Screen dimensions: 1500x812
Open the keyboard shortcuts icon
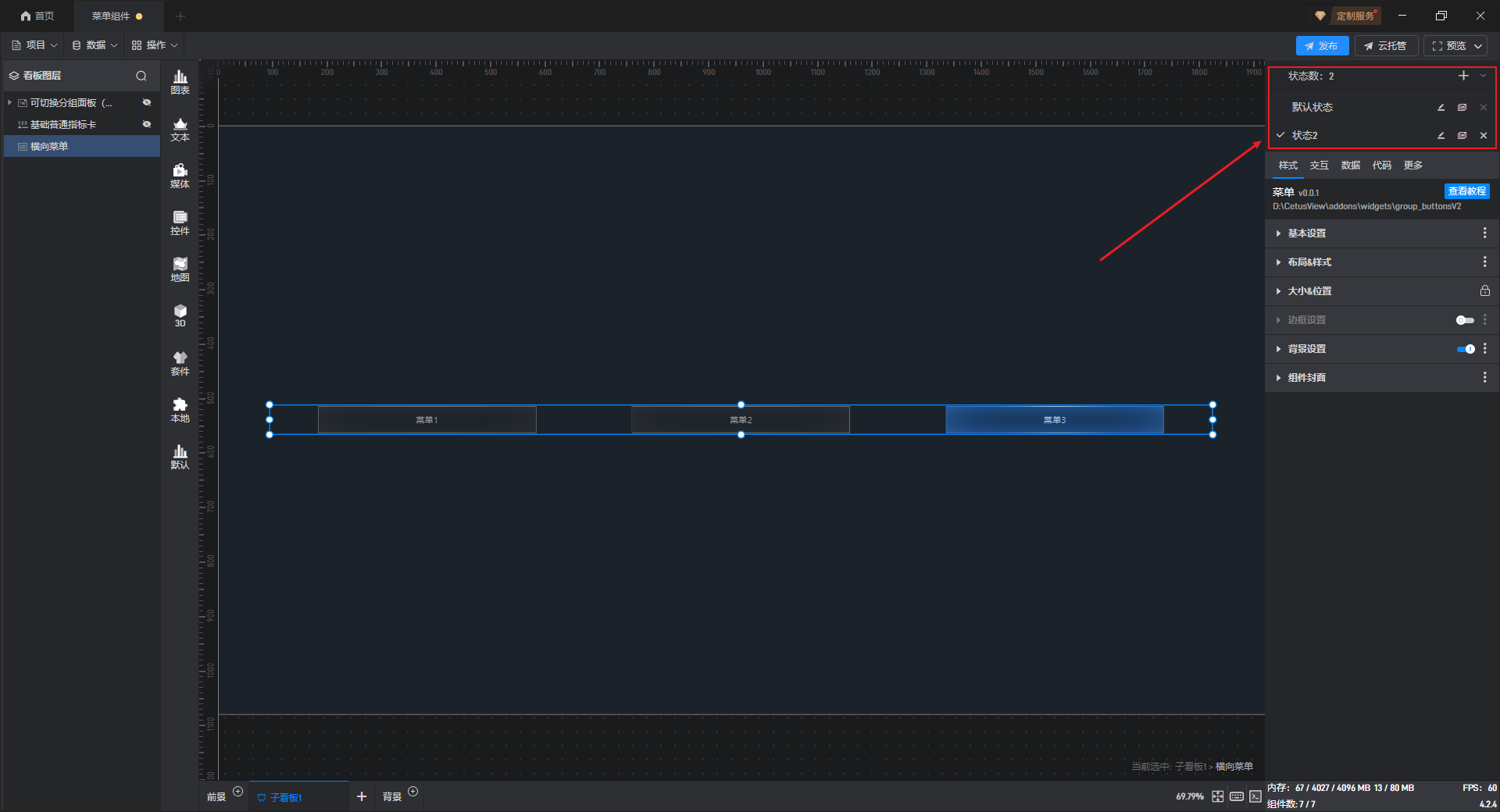click(1236, 796)
